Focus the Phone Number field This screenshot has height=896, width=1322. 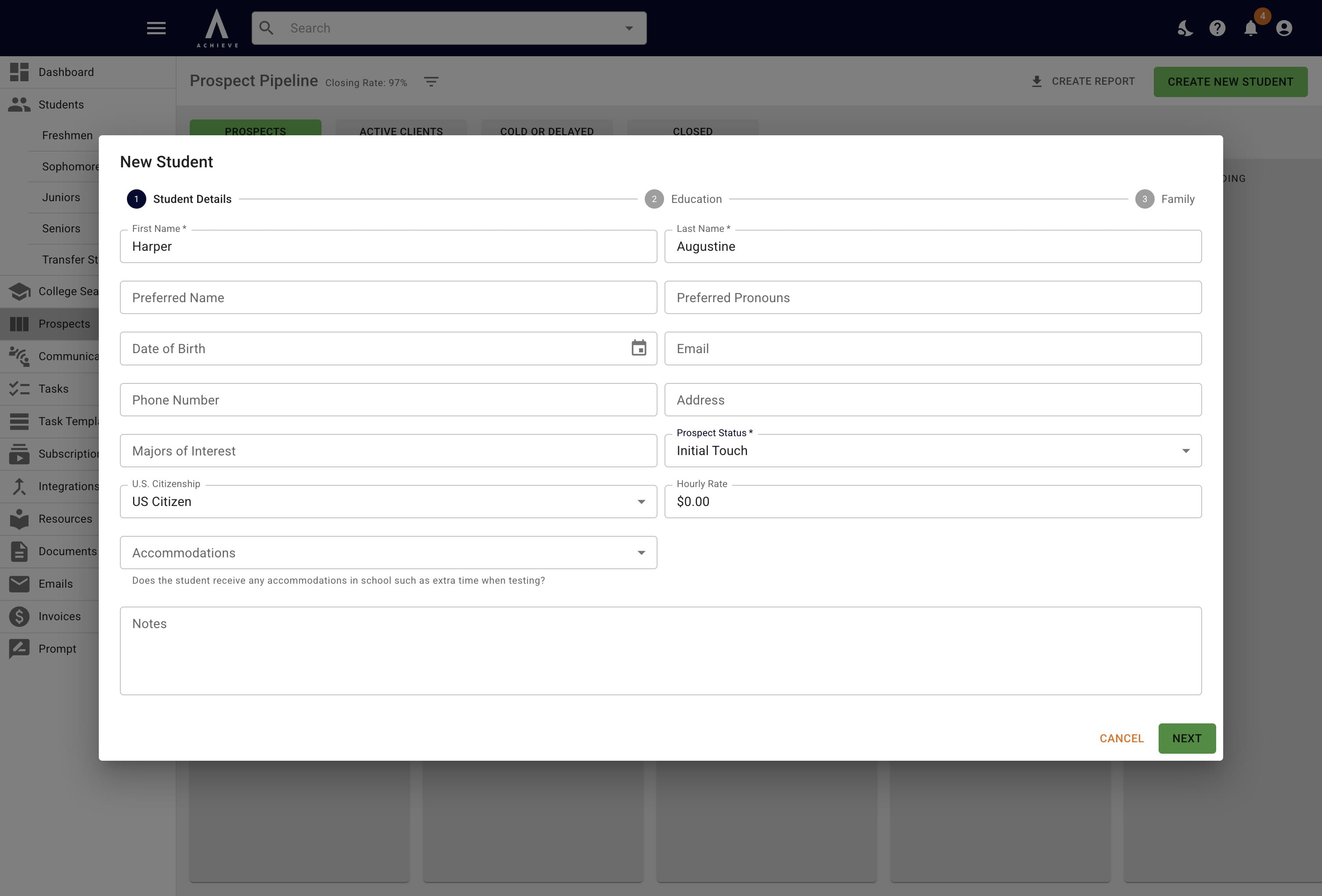[x=389, y=400]
